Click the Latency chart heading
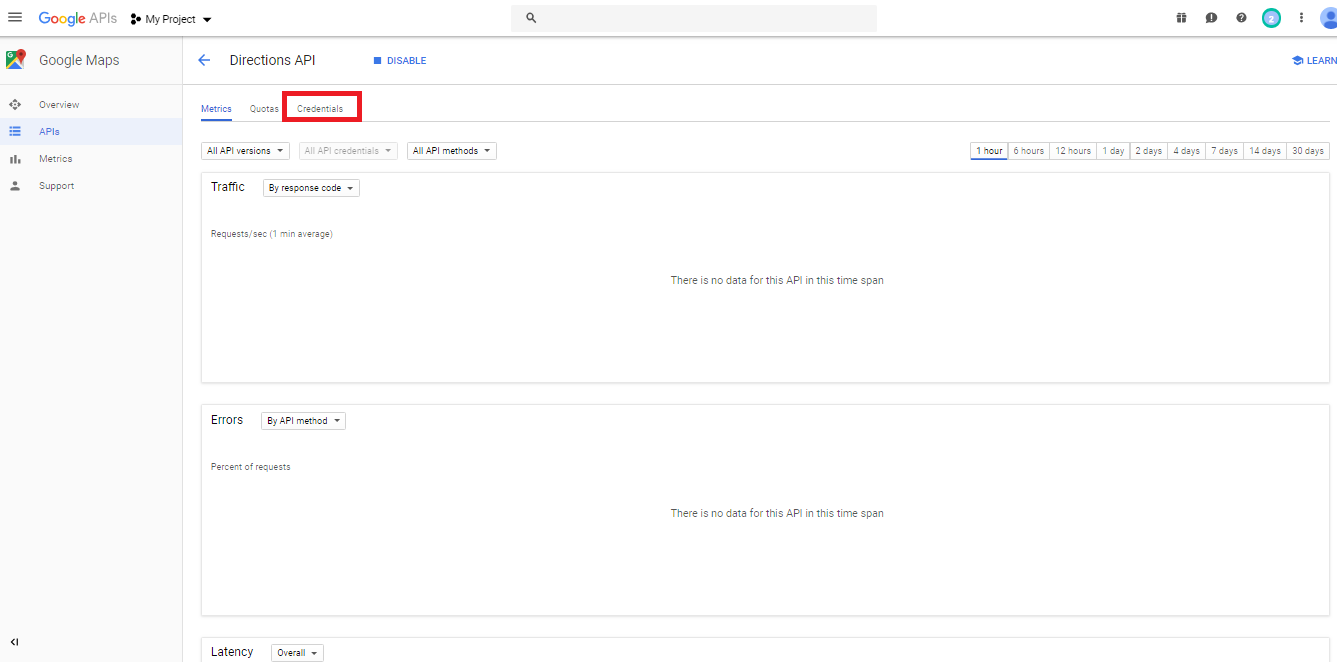Viewport: 1337px width, 662px height. point(232,652)
